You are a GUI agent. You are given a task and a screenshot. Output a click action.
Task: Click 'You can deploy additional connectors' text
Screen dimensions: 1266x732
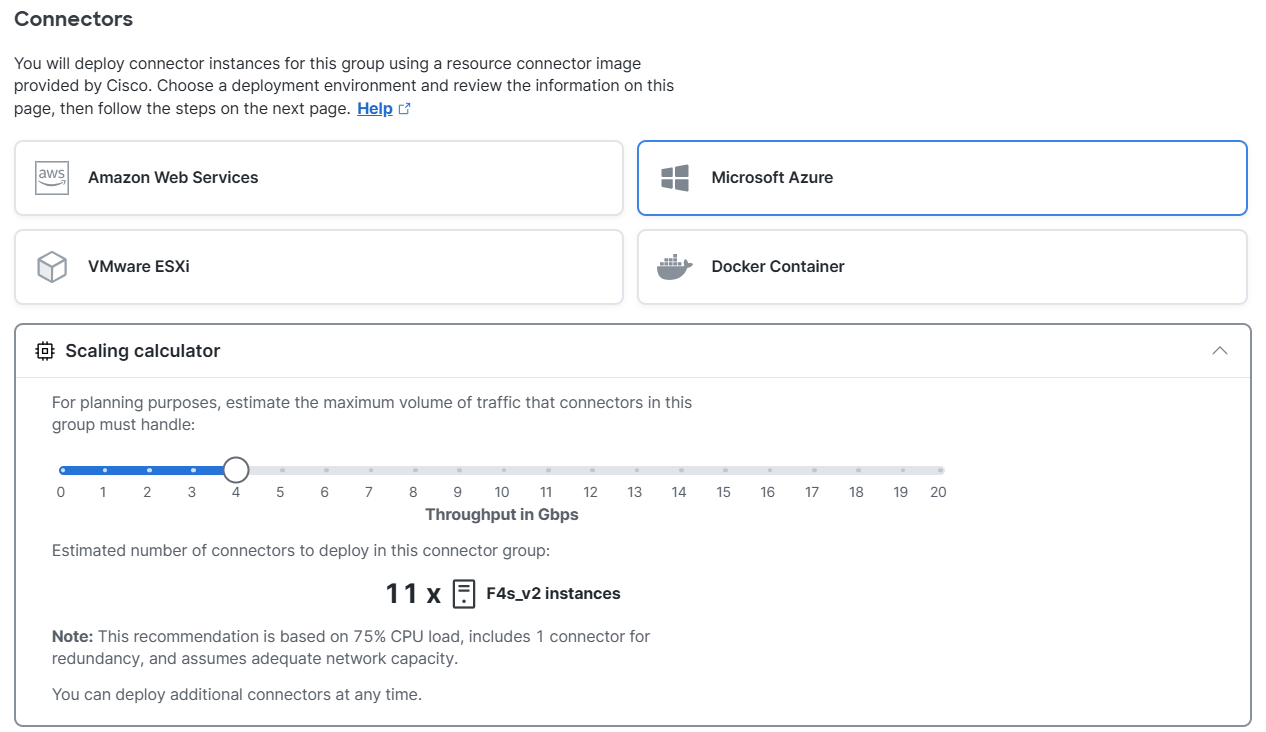pyautogui.click(x=237, y=694)
